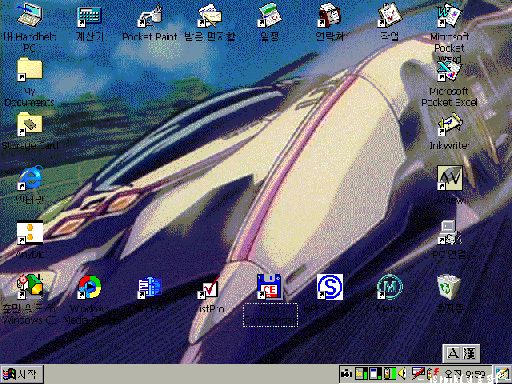Select the dotted-outline label under CE icon
This screenshot has width=512, height=384.
point(270,315)
